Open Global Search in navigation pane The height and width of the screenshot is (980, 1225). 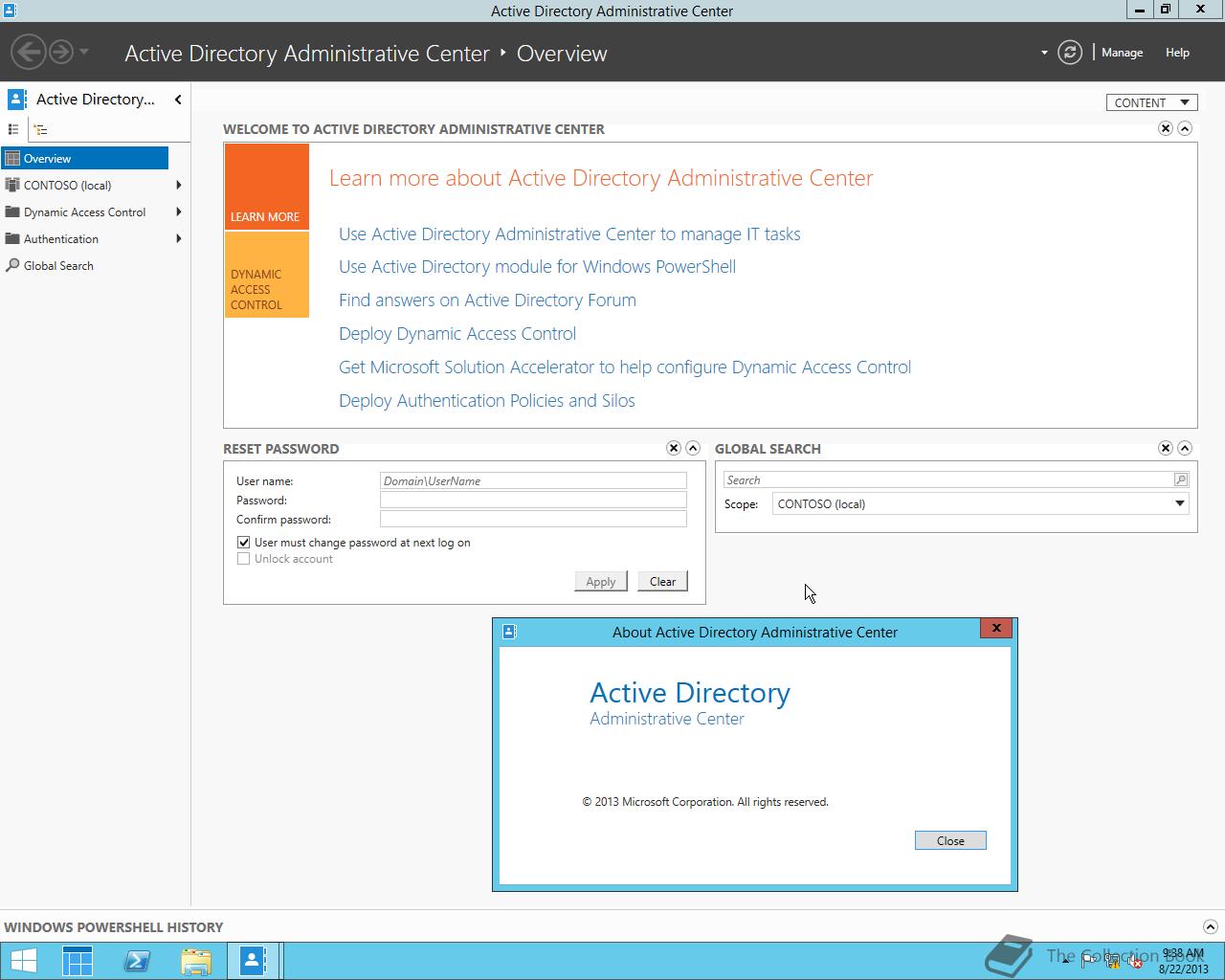point(57,266)
